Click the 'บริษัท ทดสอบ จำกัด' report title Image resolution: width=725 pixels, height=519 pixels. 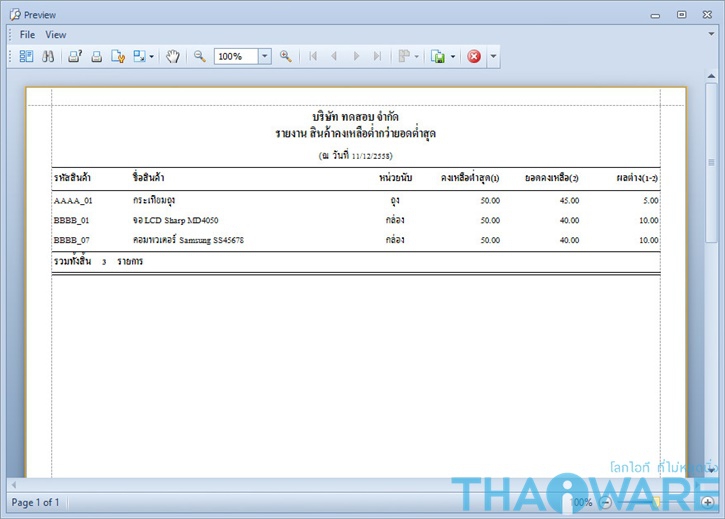point(355,117)
